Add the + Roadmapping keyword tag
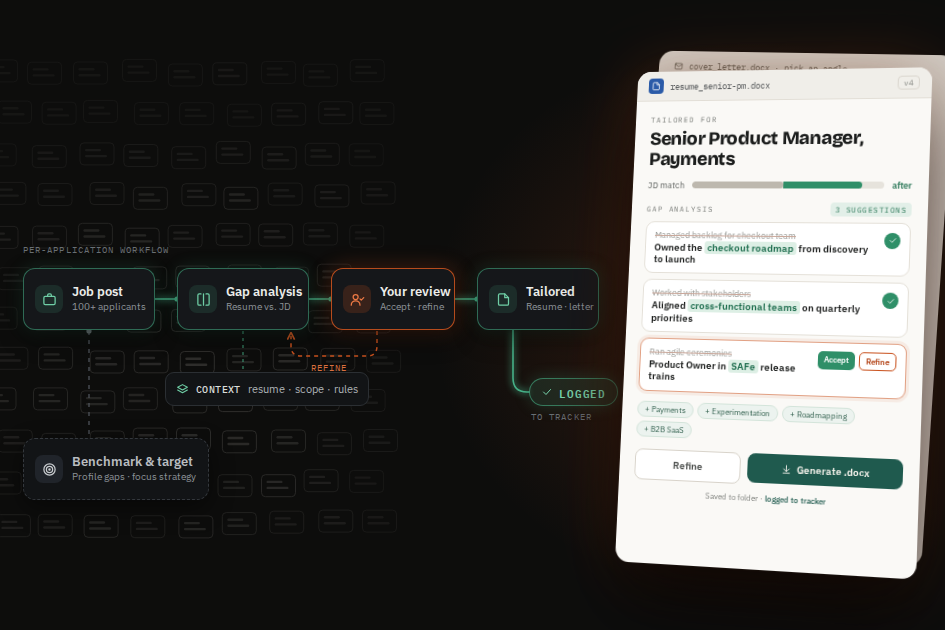 tap(818, 415)
